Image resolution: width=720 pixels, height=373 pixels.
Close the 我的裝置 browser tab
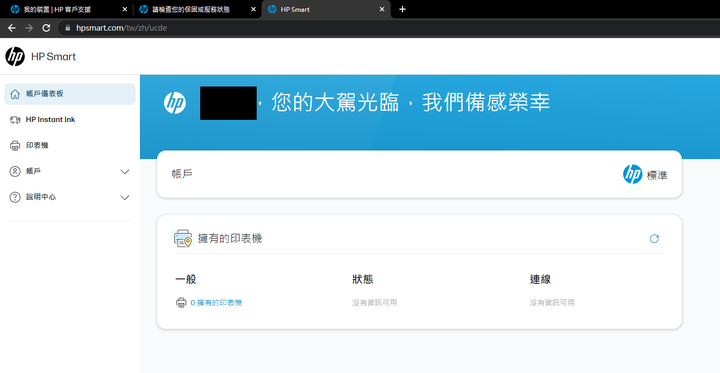point(124,9)
